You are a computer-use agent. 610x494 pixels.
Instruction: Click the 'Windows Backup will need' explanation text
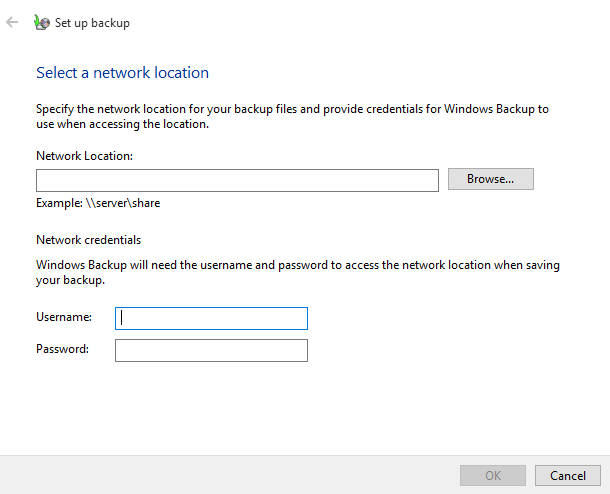coord(298,272)
